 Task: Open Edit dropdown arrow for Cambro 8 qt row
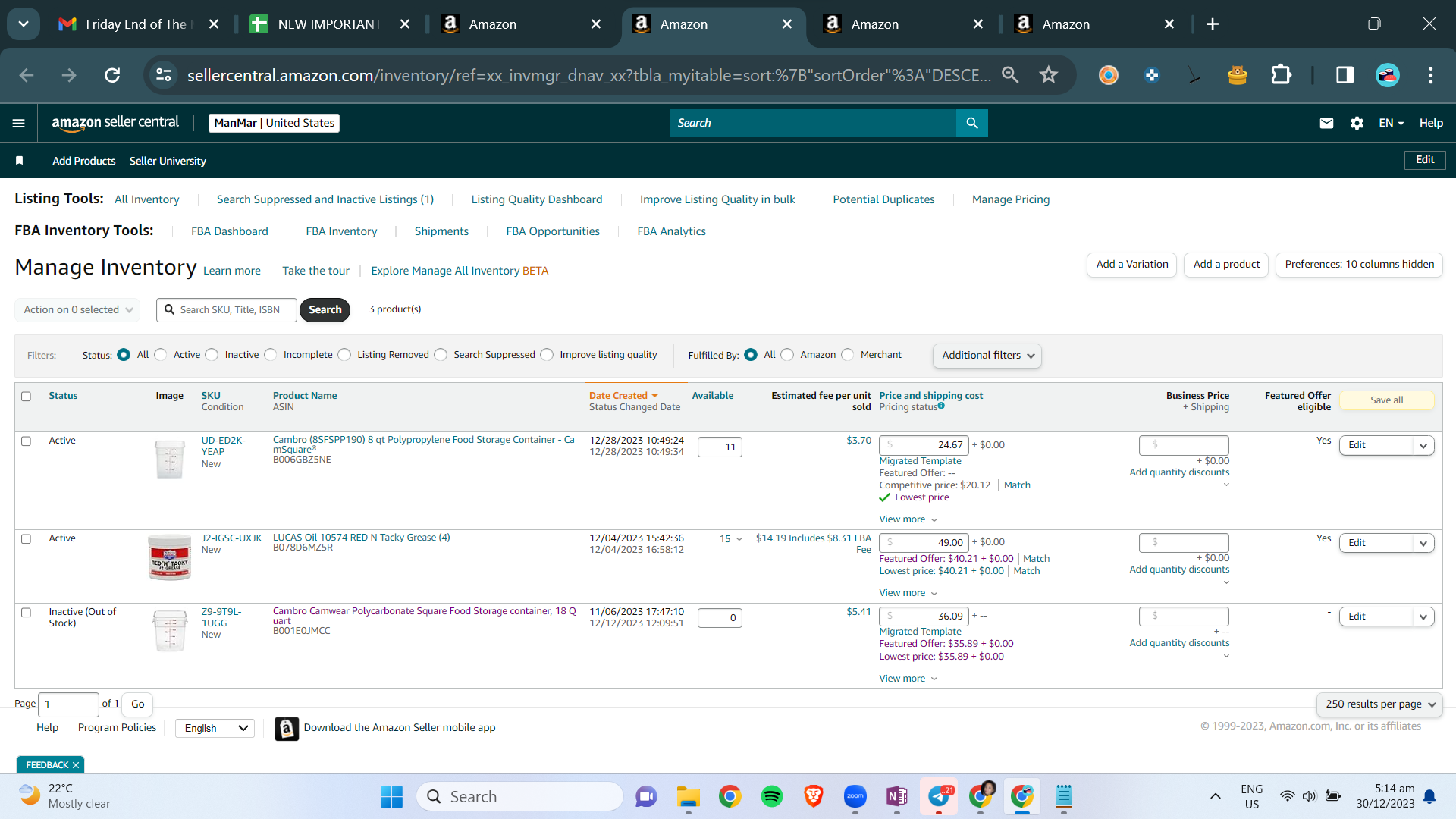[1424, 446]
